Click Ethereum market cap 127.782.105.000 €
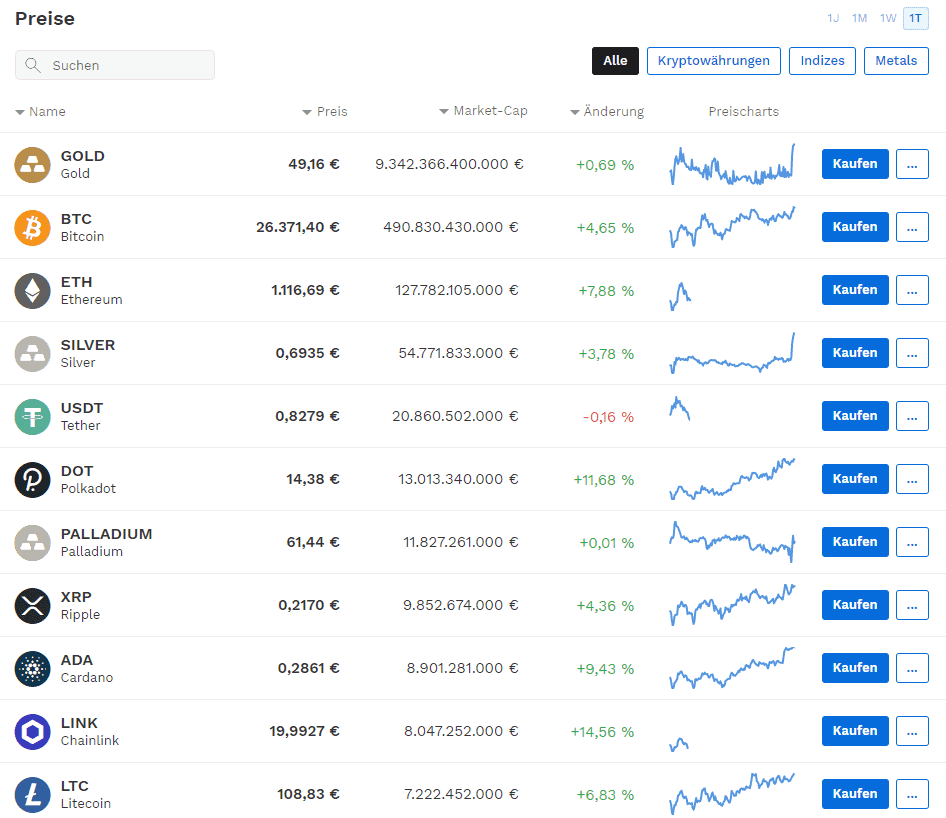946x818 pixels. 457,290
